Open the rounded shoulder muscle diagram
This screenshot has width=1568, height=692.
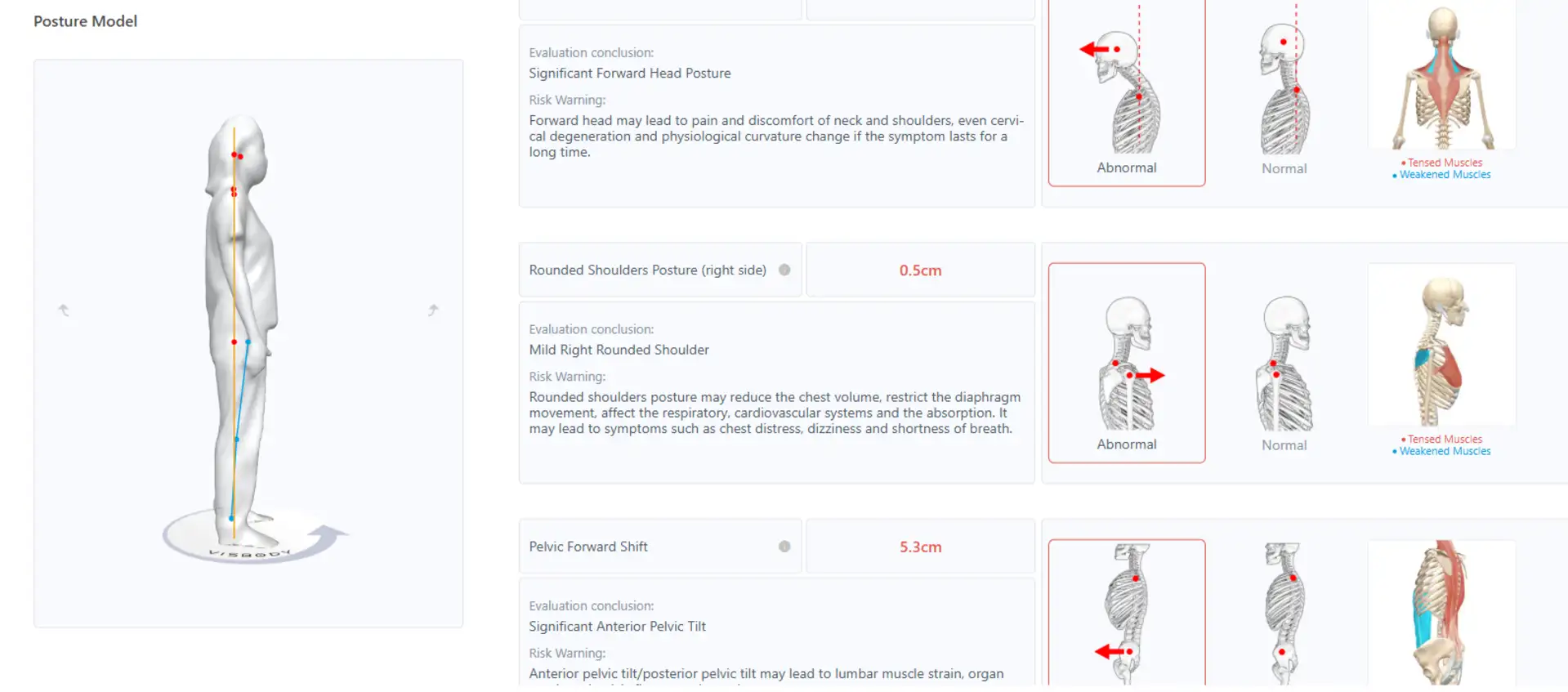pyautogui.click(x=1442, y=345)
